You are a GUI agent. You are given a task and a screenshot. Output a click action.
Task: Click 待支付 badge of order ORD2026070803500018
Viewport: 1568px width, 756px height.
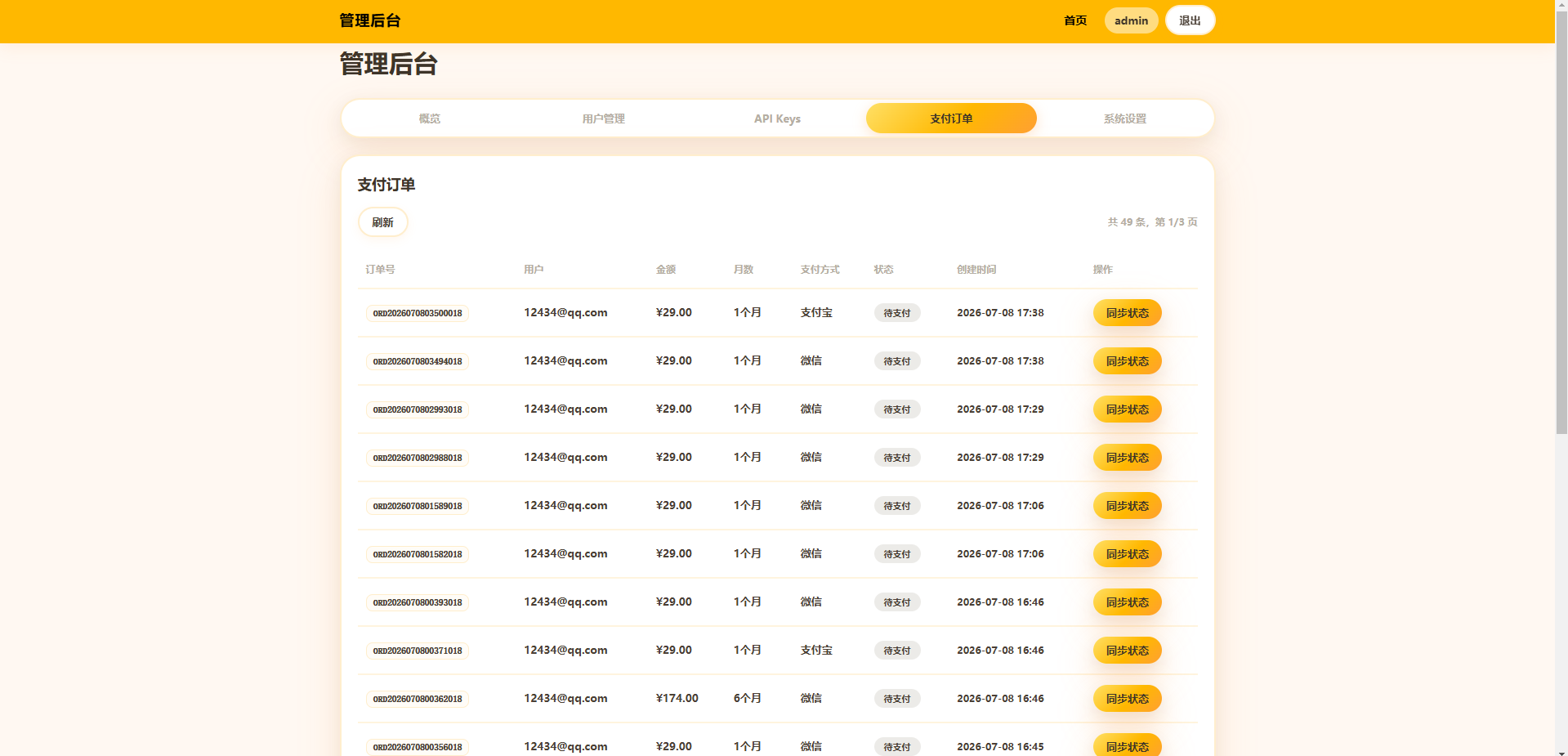[897, 313]
